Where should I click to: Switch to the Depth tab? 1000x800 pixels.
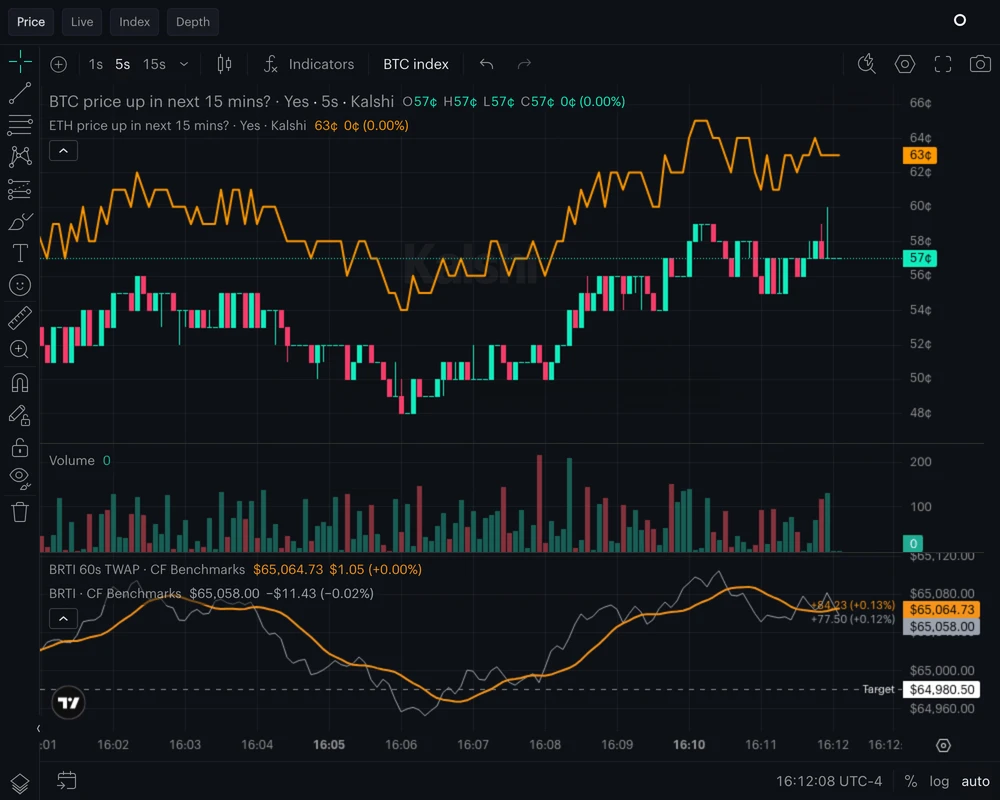coord(193,22)
